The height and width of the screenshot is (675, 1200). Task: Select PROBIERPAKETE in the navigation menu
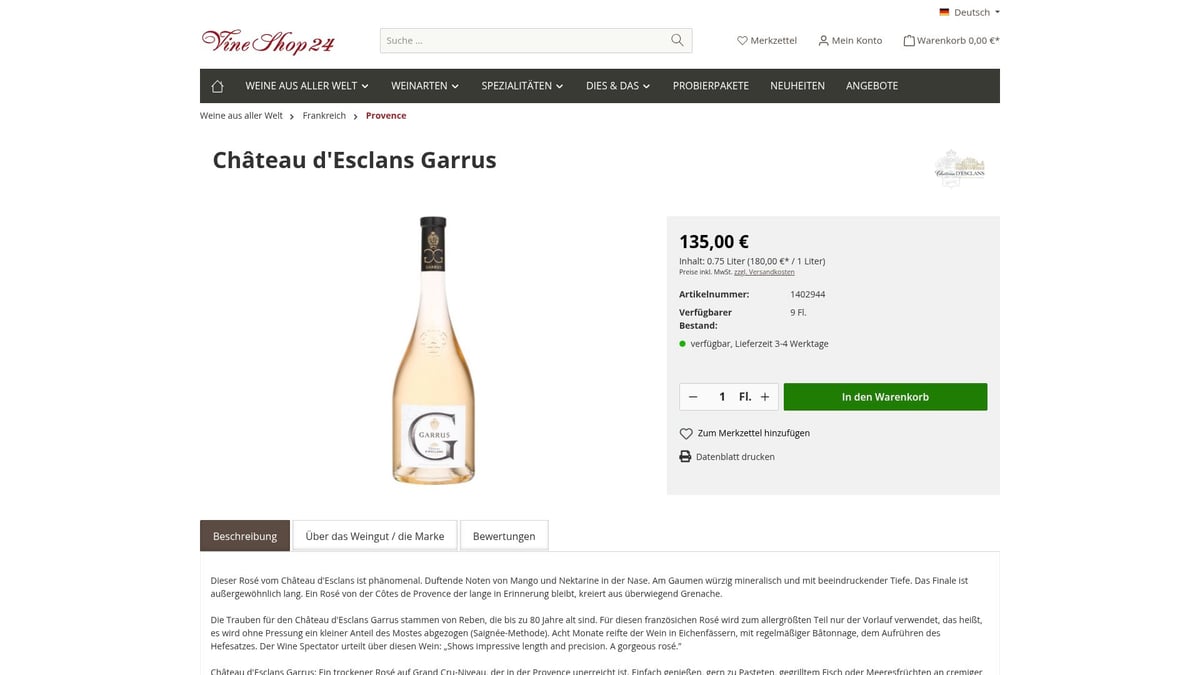(710, 86)
